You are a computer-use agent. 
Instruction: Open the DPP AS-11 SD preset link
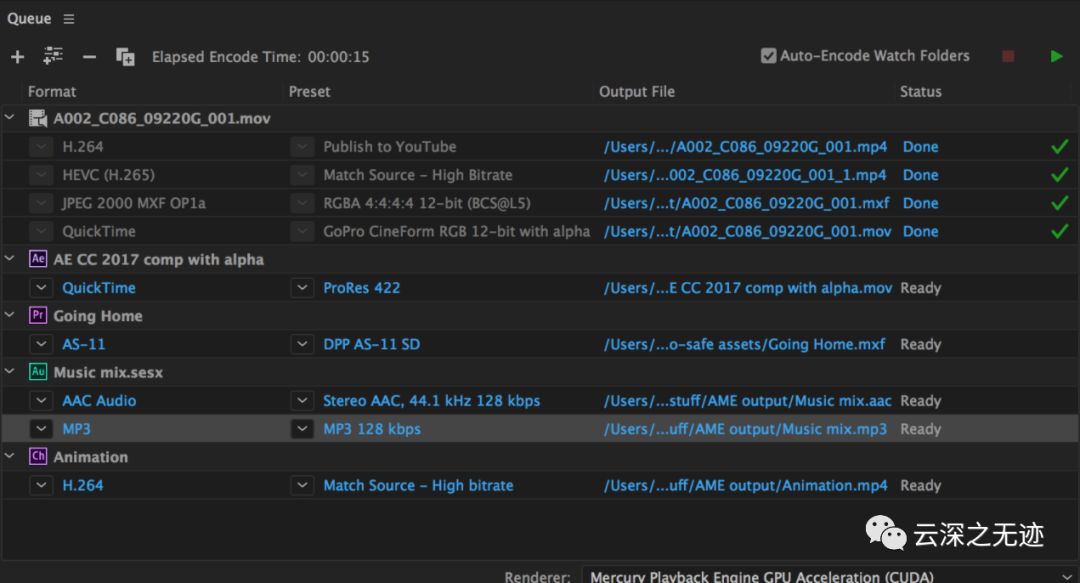click(x=371, y=344)
